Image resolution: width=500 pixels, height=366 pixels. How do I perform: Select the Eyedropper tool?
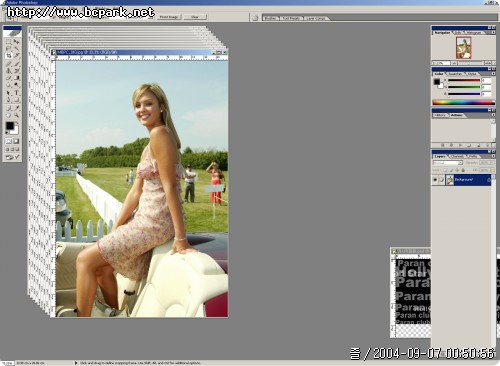pyautogui.click(x=16, y=108)
